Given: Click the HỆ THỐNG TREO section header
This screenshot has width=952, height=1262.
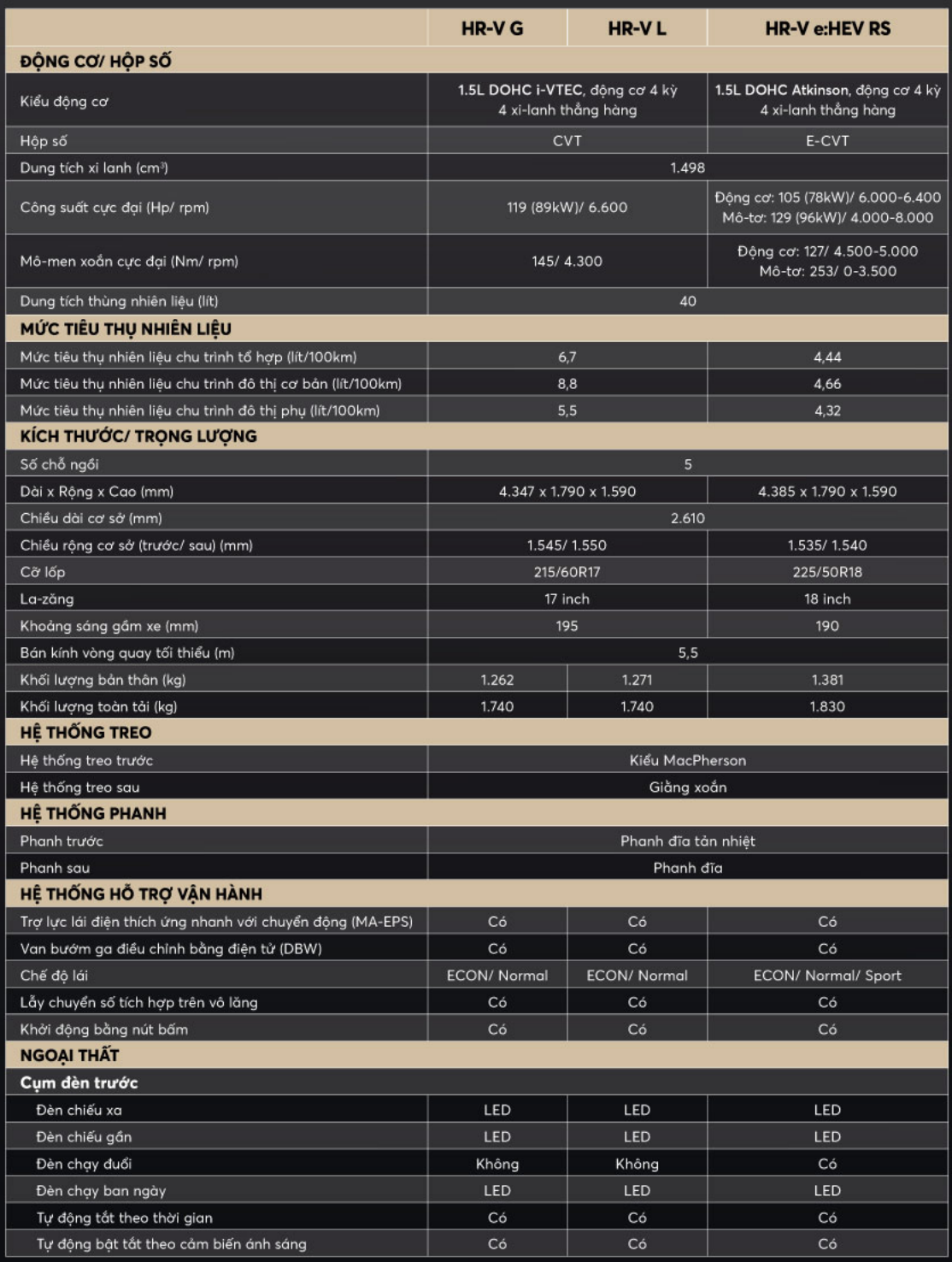Looking at the screenshot, I should tap(85, 733).
